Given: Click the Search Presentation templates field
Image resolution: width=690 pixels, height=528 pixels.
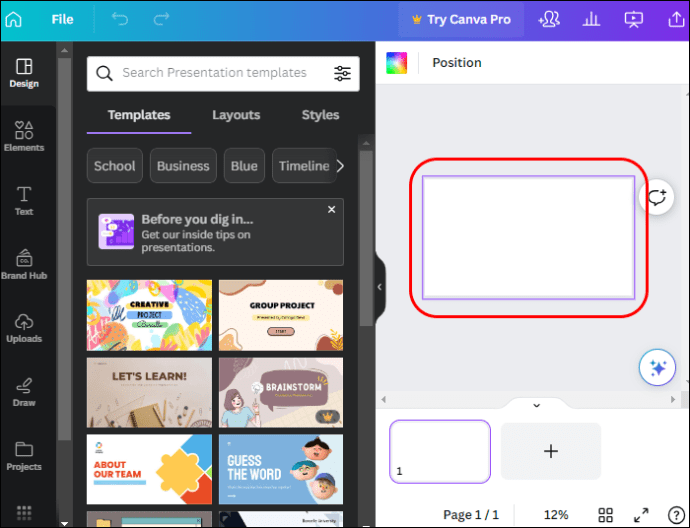Looking at the screenshot, I should (223, 73).
